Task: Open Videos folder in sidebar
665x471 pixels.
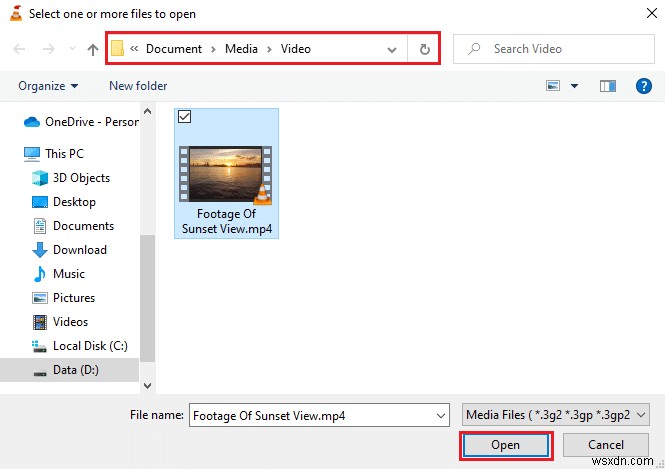Action: coord(60,322)
